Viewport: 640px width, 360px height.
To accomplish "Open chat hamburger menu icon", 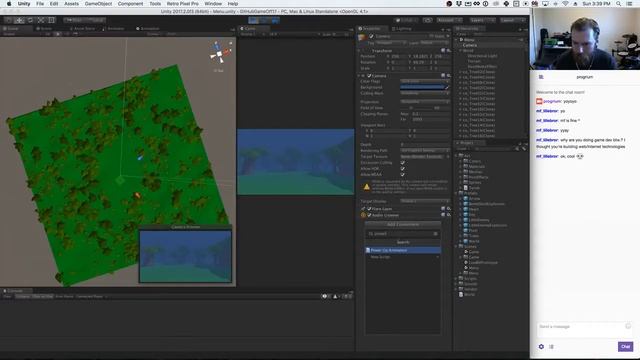I will tap(541, 77).
